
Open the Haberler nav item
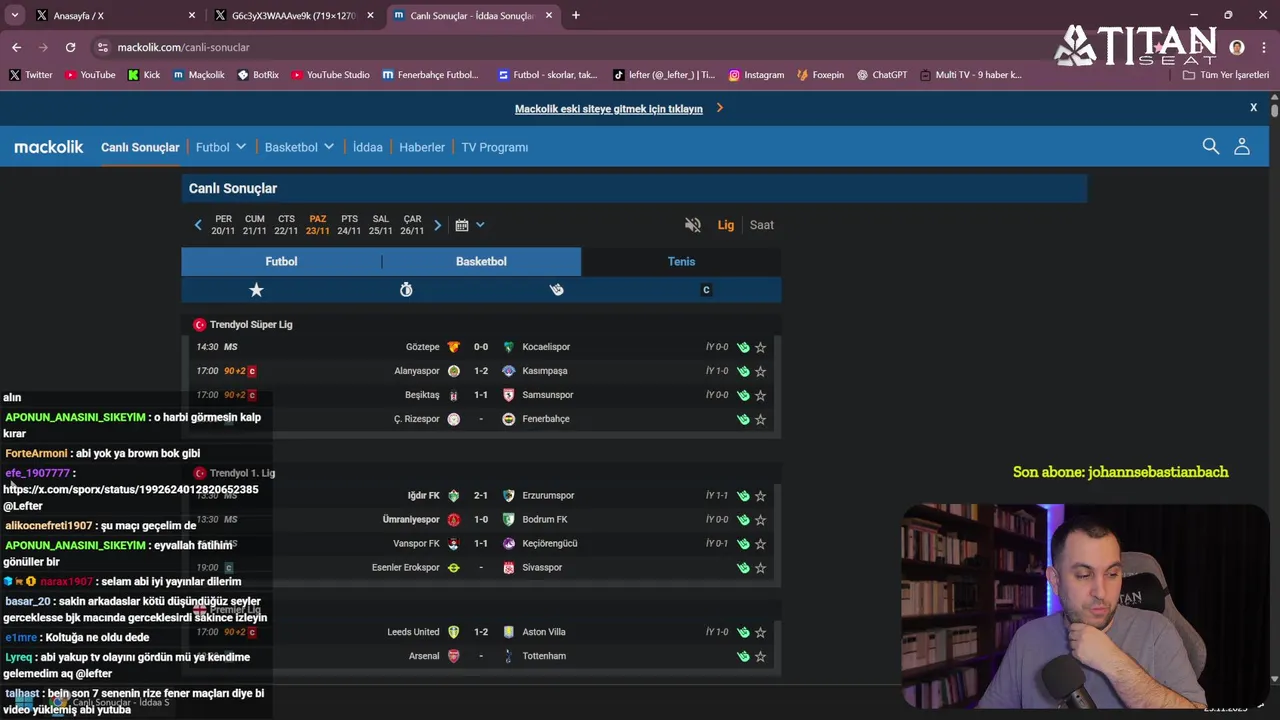(x=422, y=147)
